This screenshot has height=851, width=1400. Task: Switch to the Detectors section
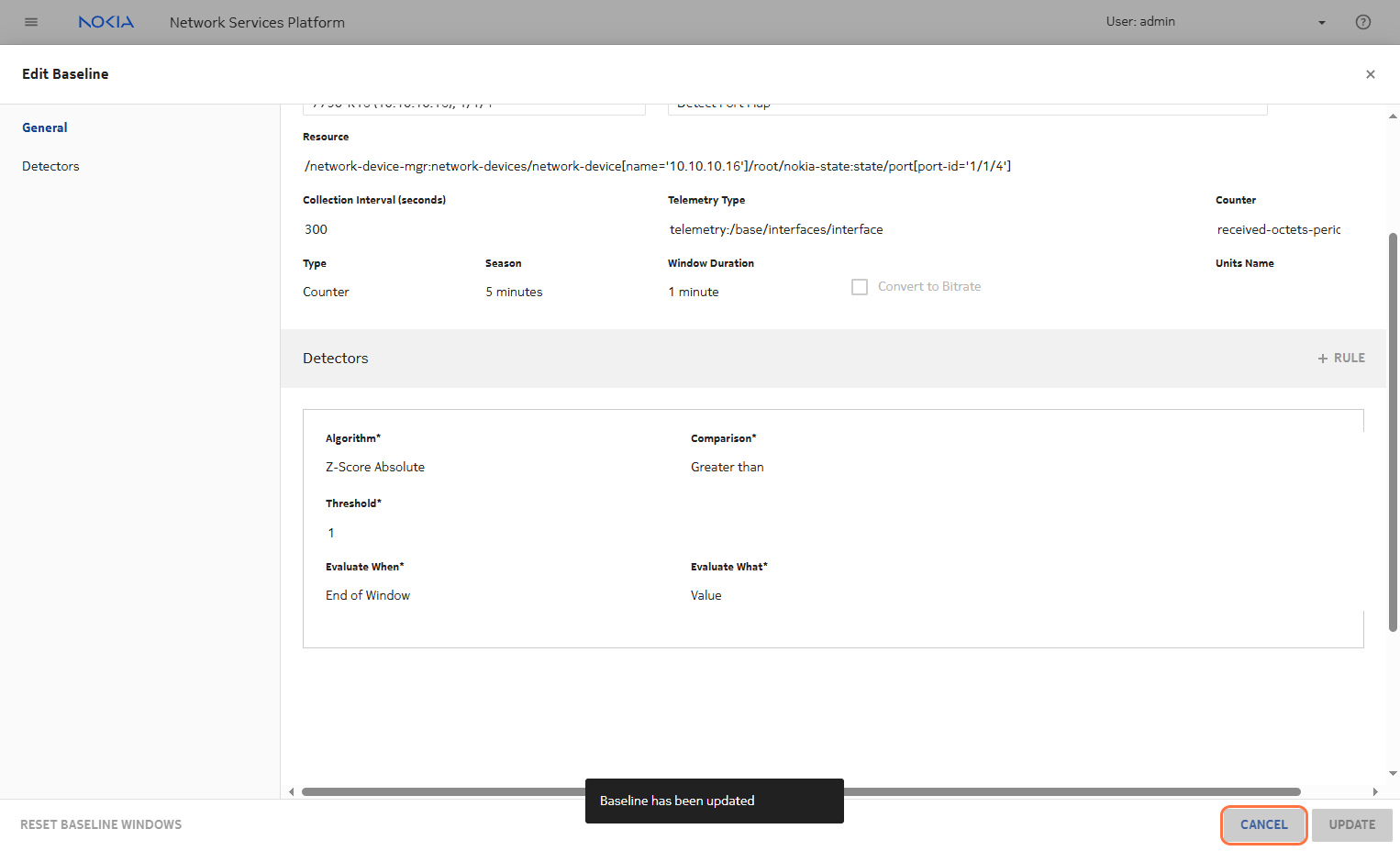(50, 167)
